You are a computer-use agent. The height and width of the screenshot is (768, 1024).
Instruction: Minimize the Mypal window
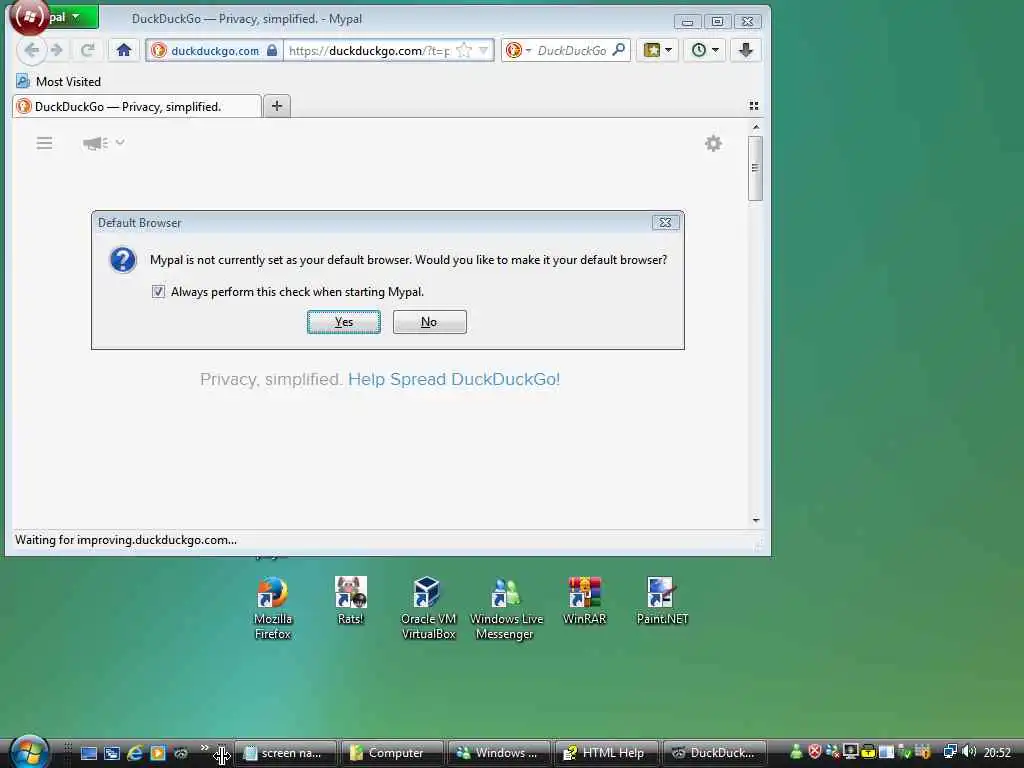click(687, 22)
